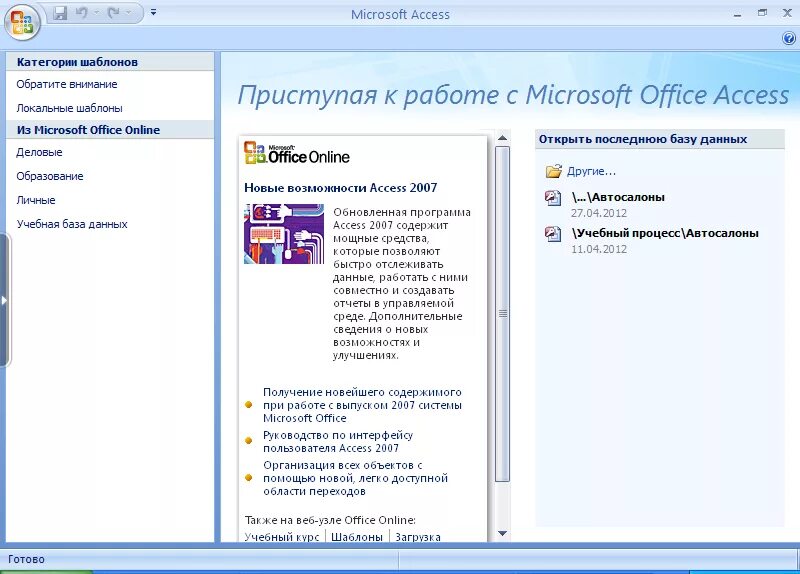Click scrollbar up arrow in Office Online pane

click(x=502, y=138)
